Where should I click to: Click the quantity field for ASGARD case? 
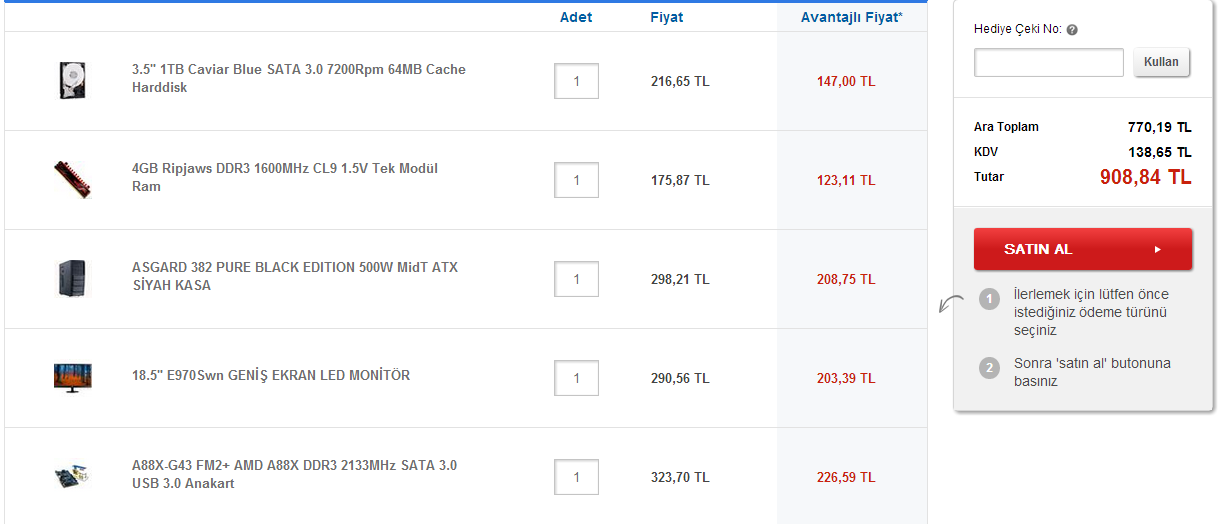point(577,279)
